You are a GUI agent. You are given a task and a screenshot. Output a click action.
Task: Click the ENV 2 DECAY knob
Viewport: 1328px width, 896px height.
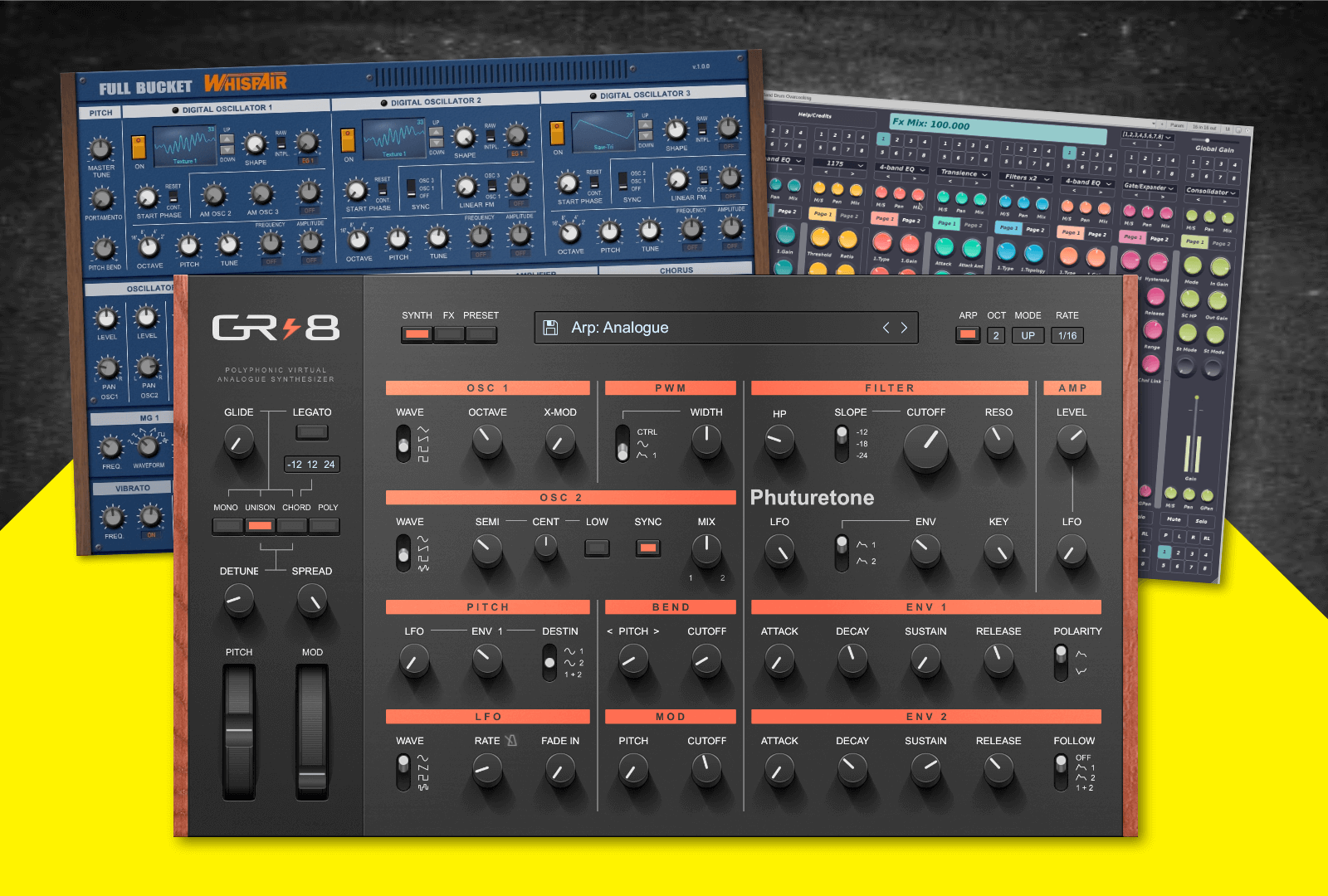point(852,769)
